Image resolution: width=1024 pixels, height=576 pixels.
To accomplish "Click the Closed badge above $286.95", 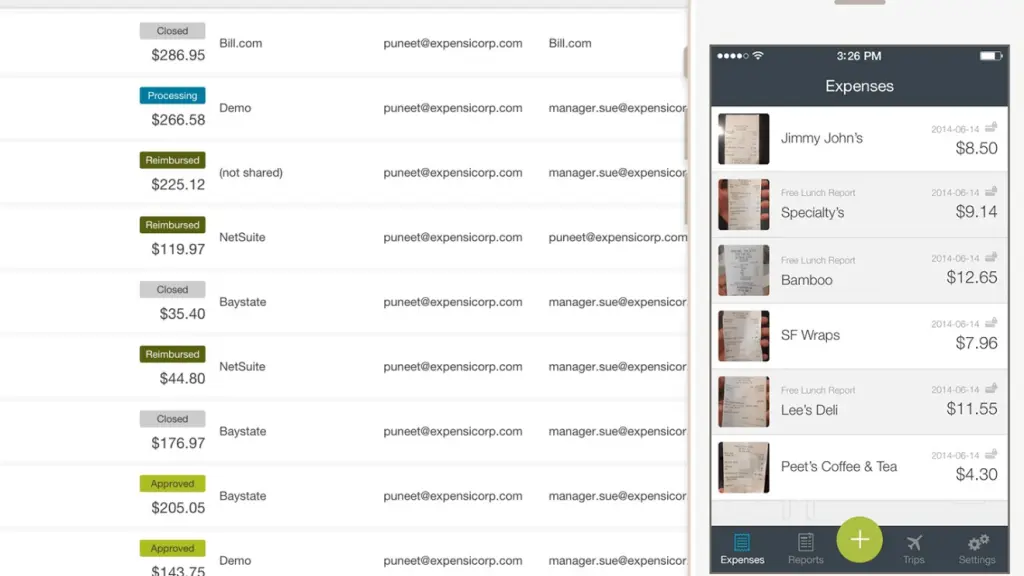I will (x=172, y=30).
